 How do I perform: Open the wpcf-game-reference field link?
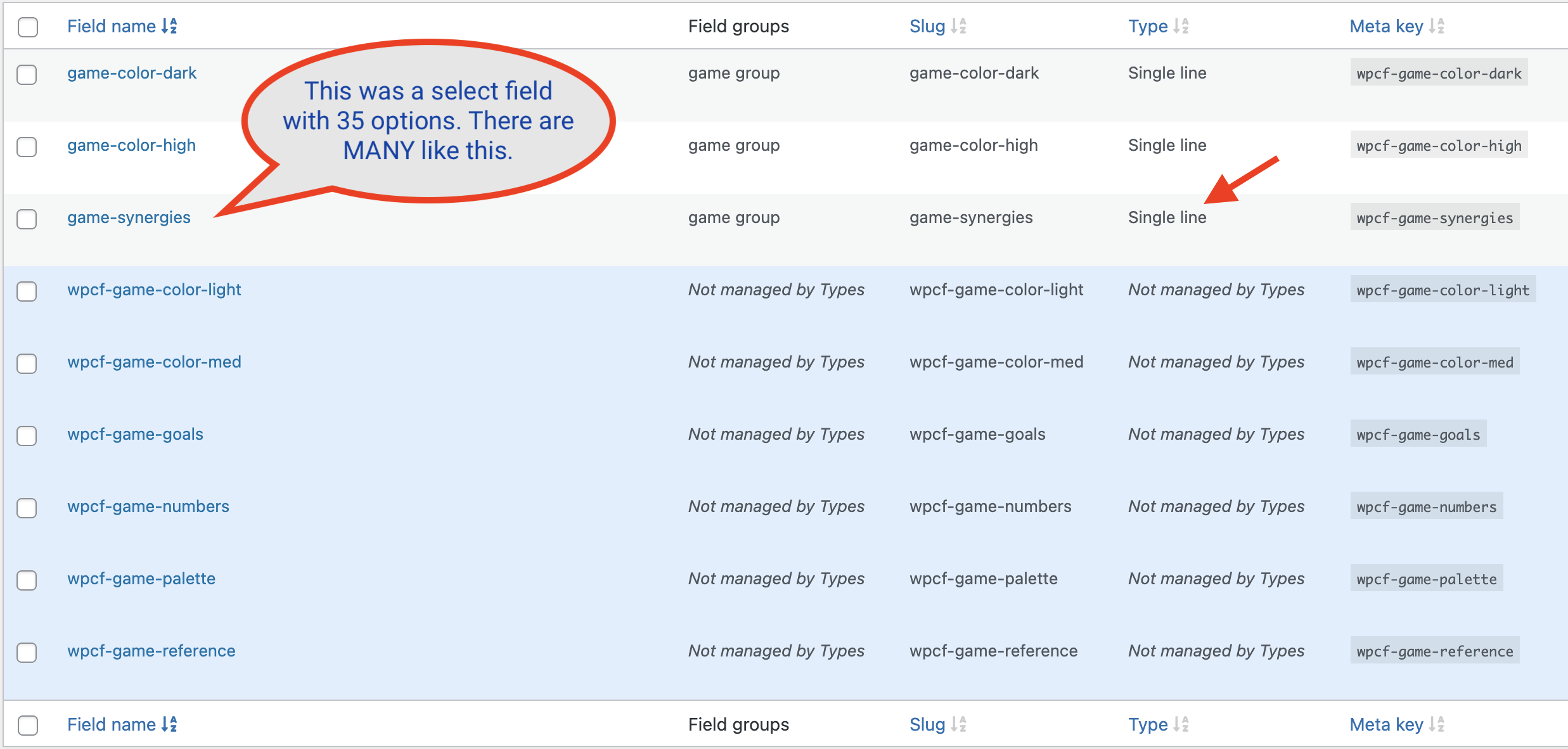pos(151,651)
